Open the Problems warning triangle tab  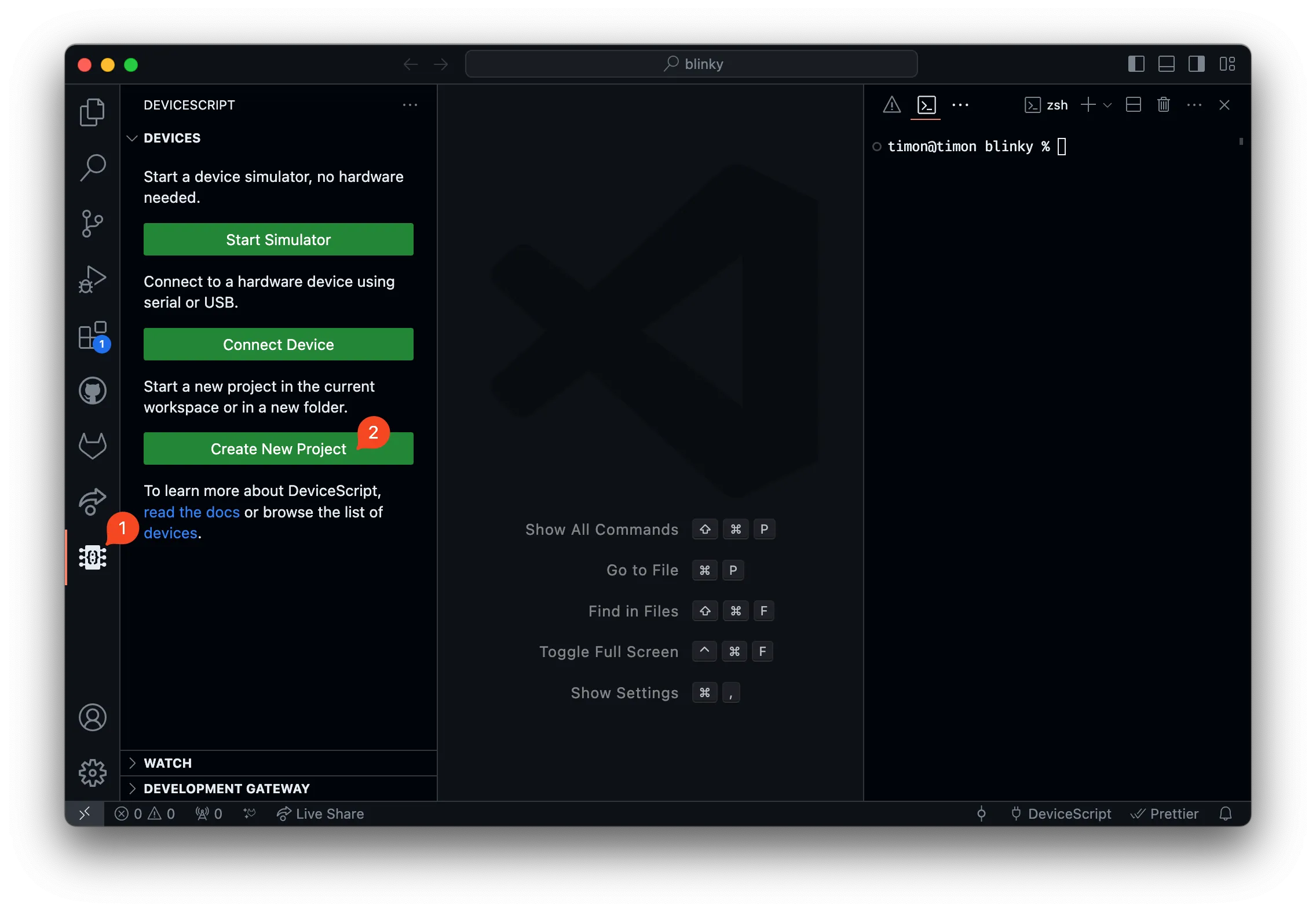tap(891, 105)
